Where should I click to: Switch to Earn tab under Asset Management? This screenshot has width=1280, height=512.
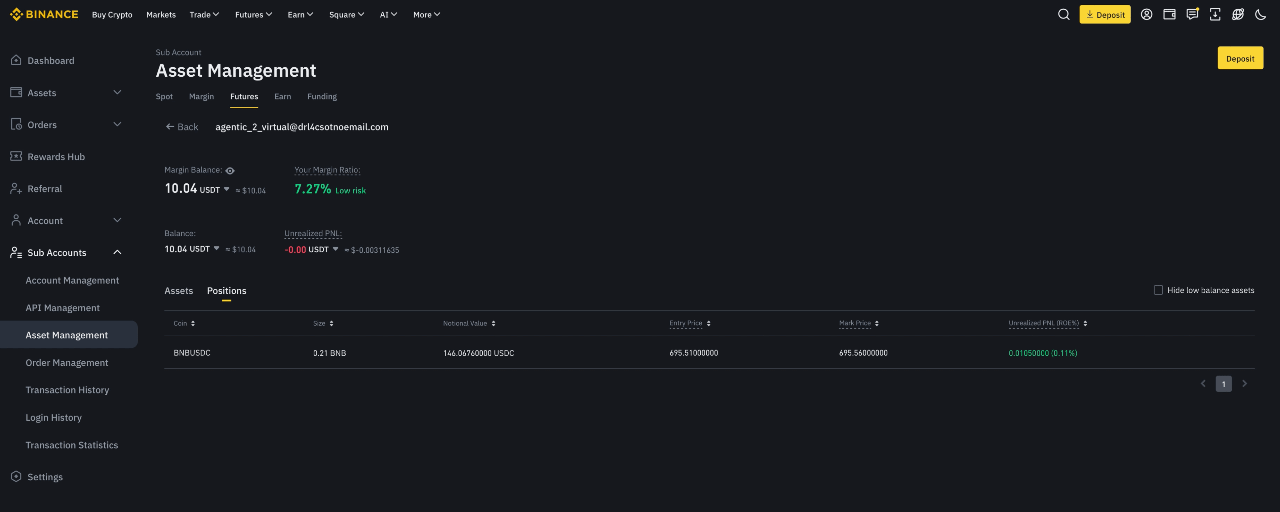[x=283, y=96]
